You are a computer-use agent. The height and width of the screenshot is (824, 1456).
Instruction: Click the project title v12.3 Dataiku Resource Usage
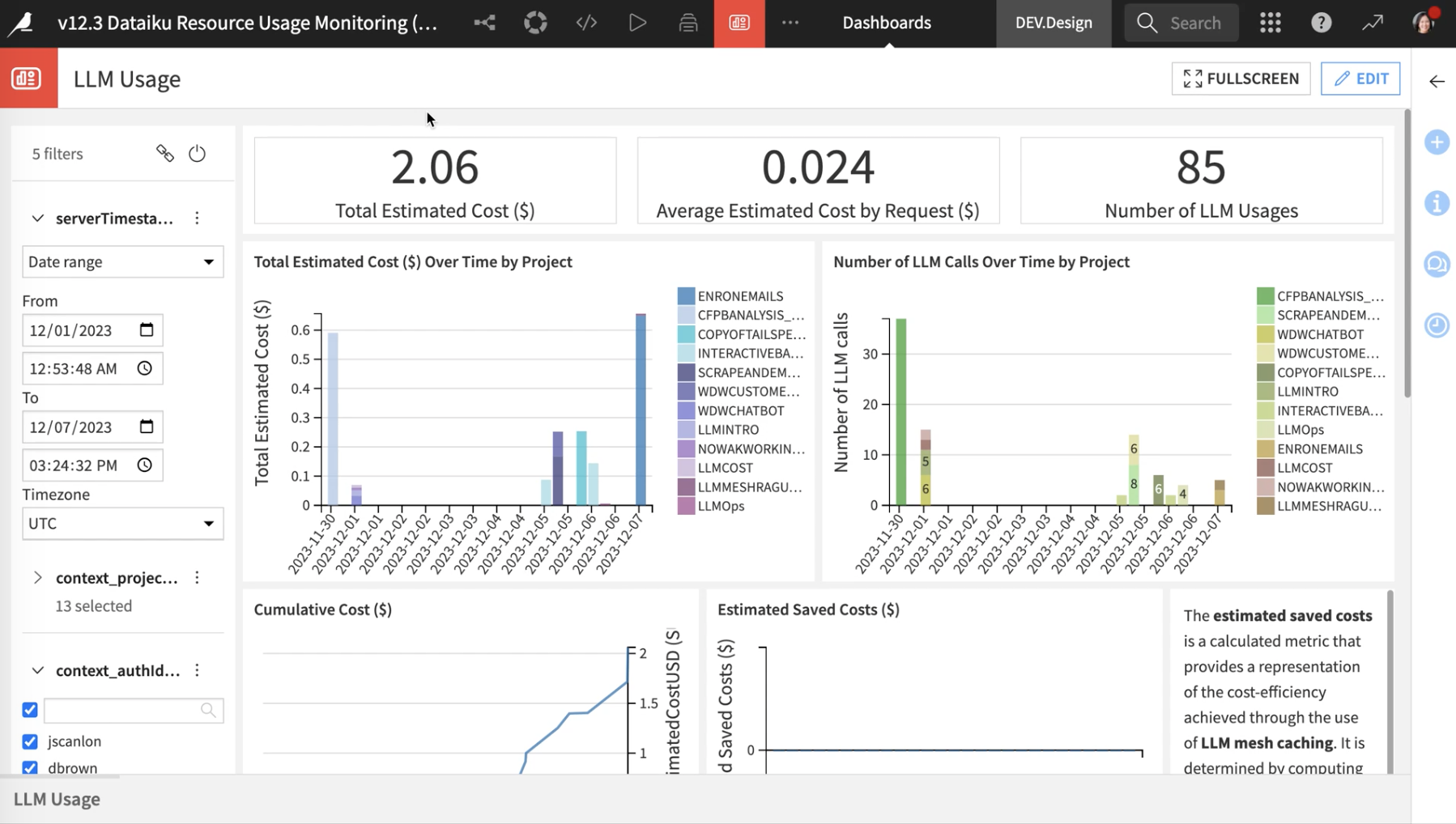coord(247,23)
